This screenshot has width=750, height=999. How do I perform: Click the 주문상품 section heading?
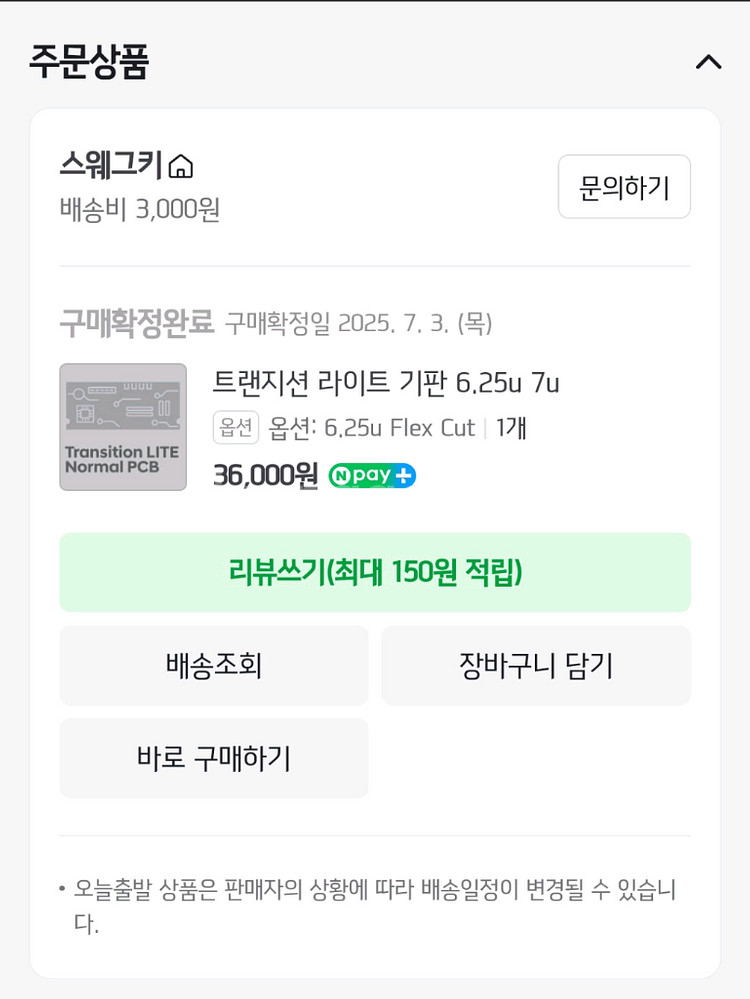point(89,61)
